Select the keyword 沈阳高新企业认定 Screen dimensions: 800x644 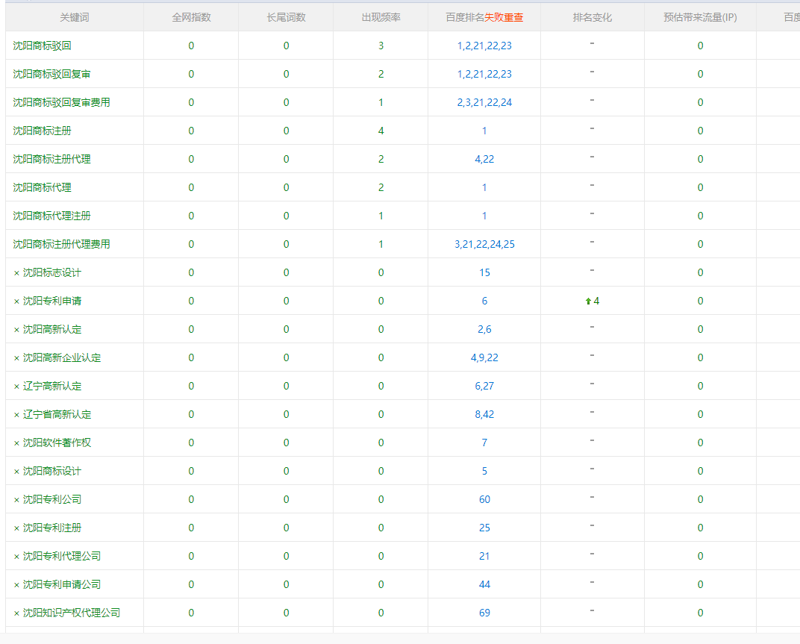62,358
